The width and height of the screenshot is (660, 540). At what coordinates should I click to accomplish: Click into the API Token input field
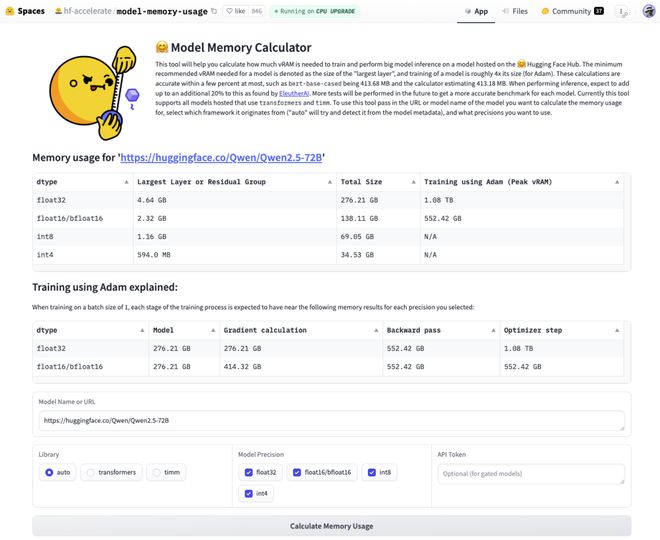point(531,473)
